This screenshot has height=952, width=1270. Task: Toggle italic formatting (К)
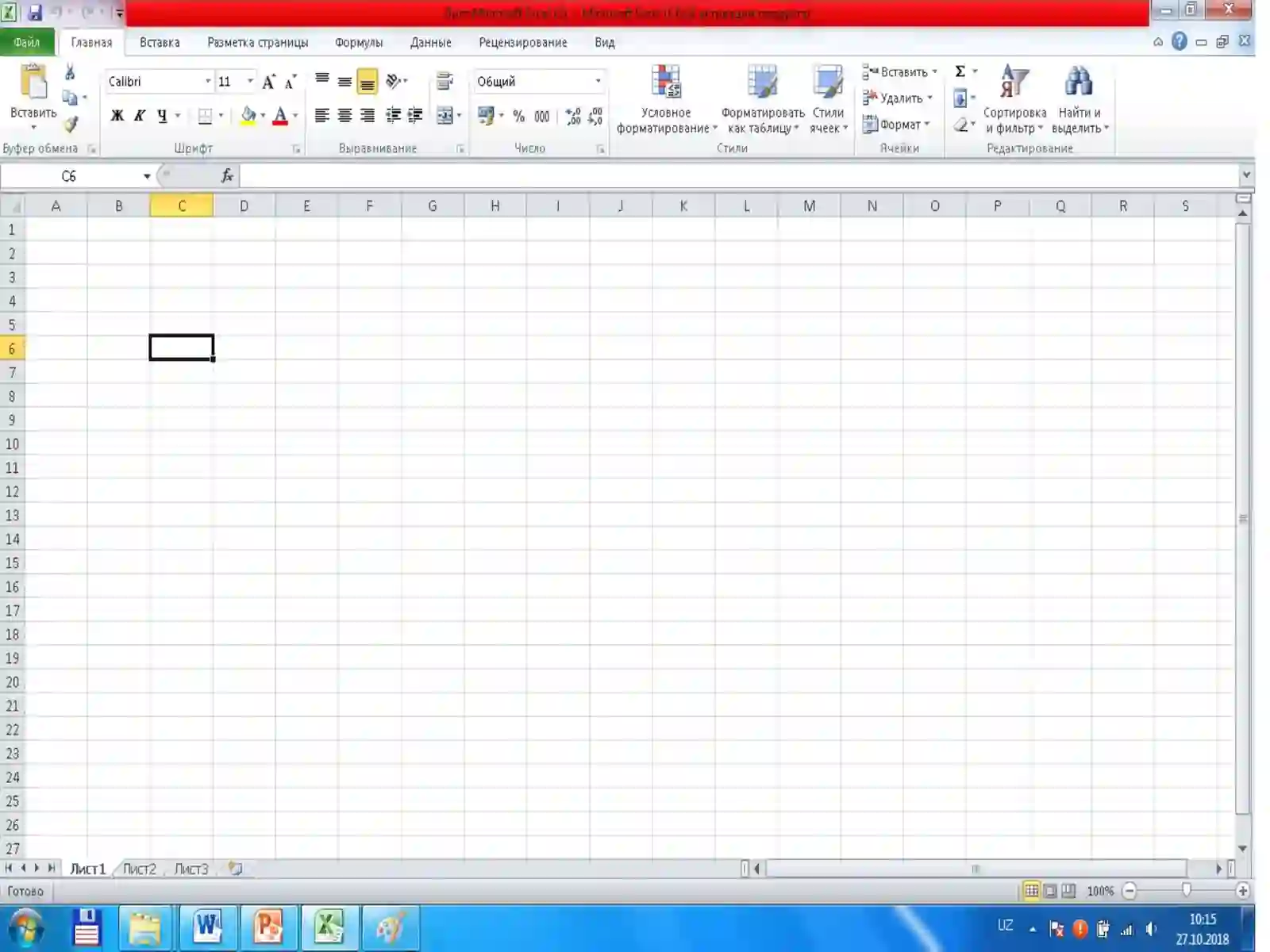pos(140,116)
